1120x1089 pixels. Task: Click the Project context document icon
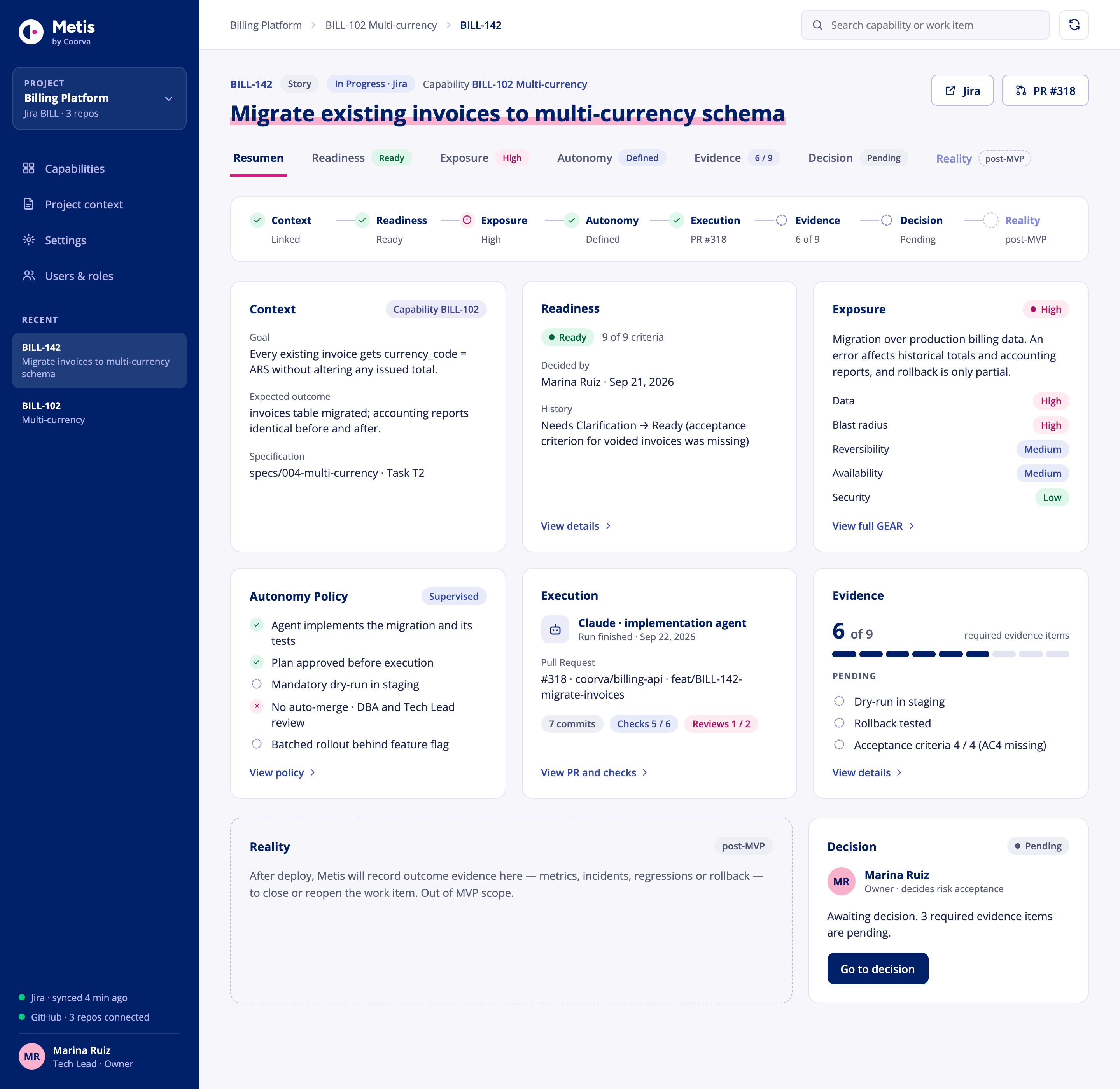click(x=29, y=204)
